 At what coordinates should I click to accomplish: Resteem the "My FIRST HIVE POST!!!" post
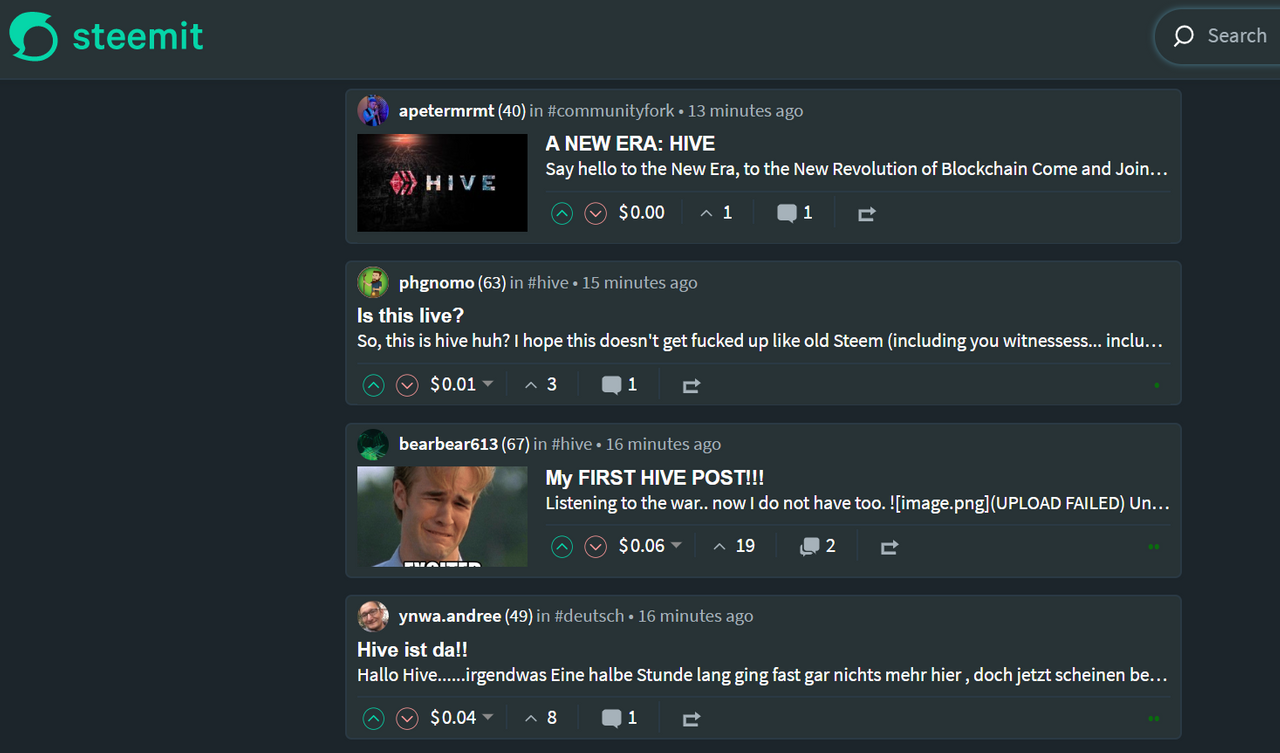(x=889, y=547)
